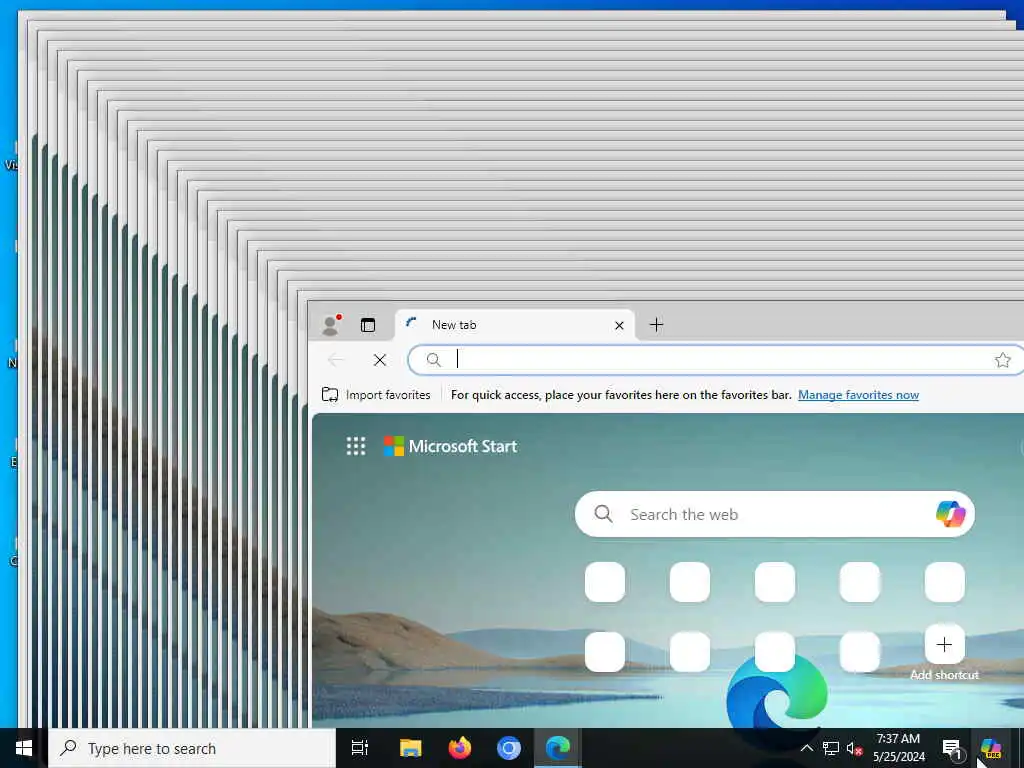The height and width of the screenshot is (768, 1024).
Task: Click the magnifier icon in Search the web
Action: (603, 514)
